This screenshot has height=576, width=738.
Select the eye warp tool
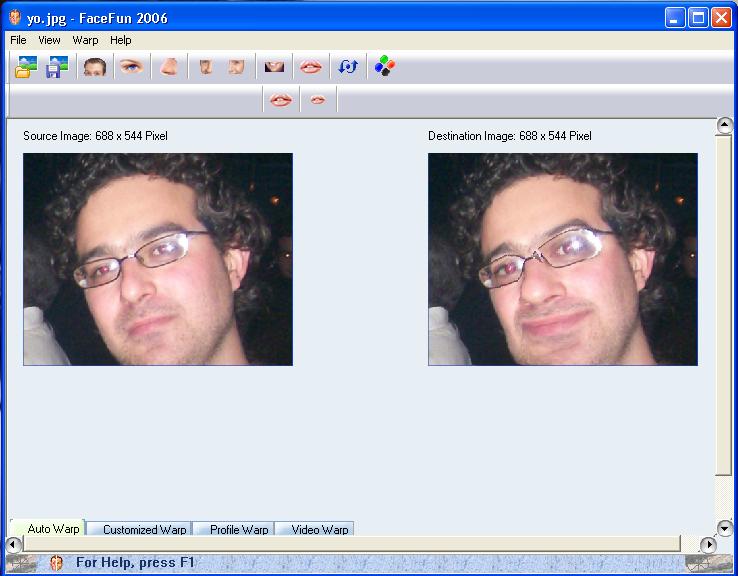click(131, 66)
